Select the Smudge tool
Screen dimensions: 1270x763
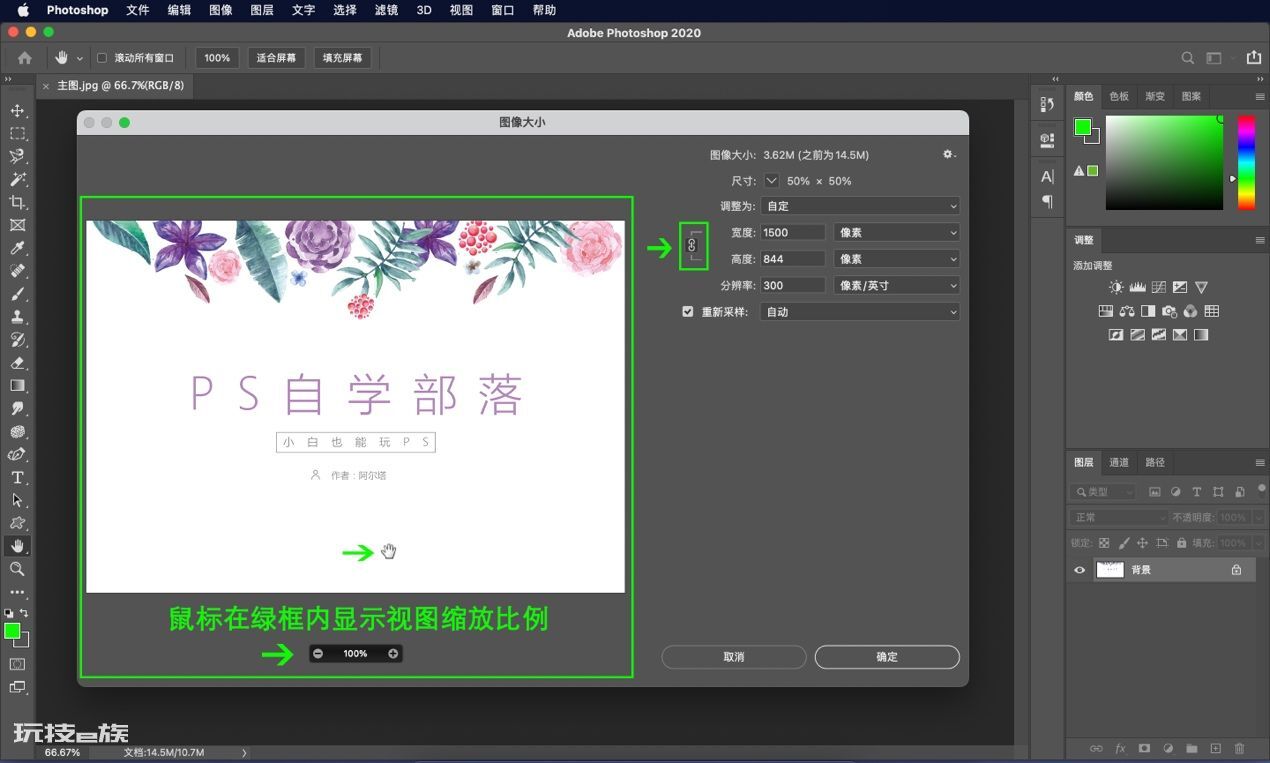(17, 409)
